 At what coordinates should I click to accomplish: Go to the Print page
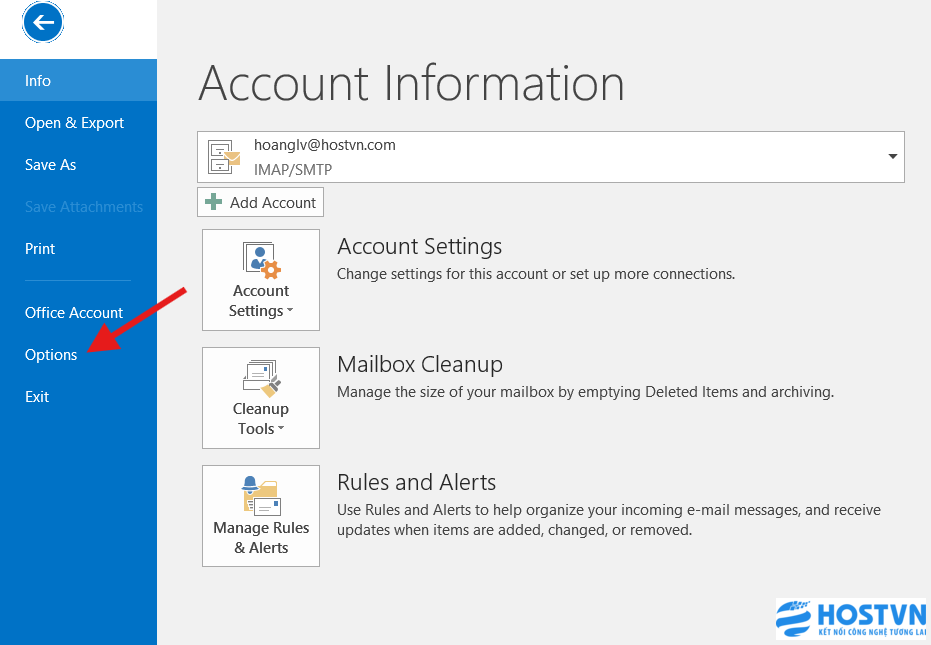point(40,249)
